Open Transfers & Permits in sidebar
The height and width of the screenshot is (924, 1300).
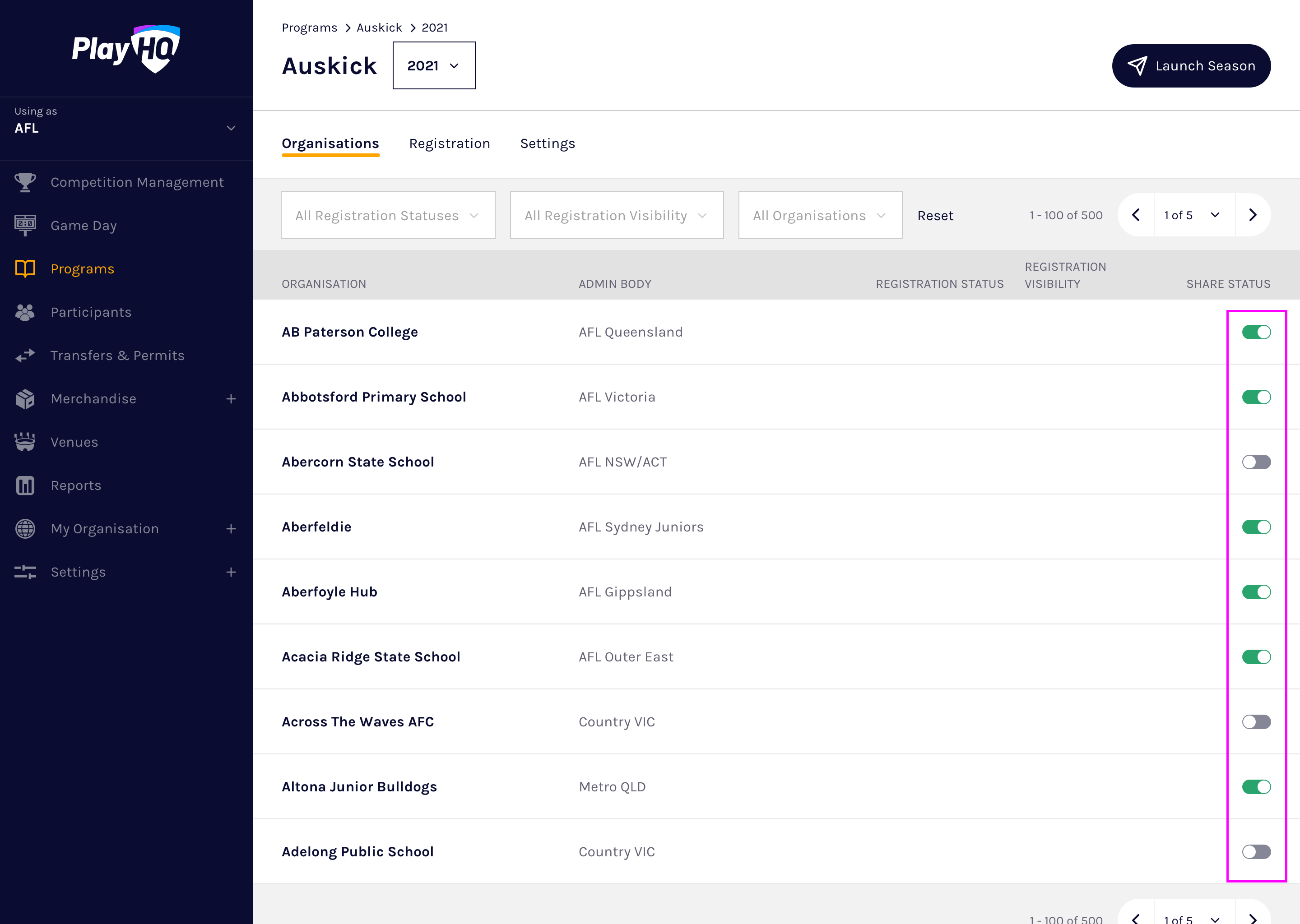[126, 356]
